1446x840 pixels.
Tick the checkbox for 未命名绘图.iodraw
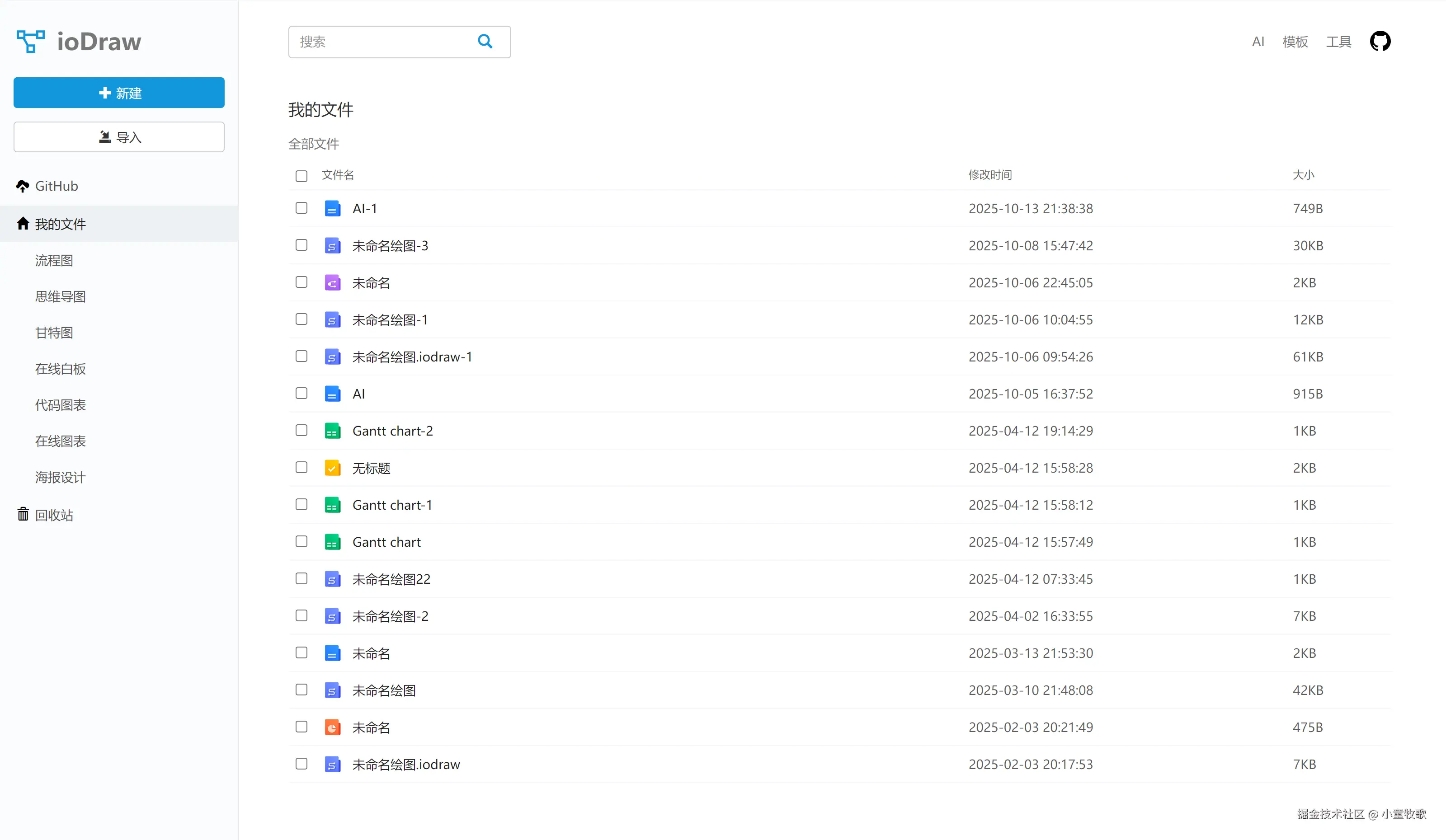[x=301, y=764]
